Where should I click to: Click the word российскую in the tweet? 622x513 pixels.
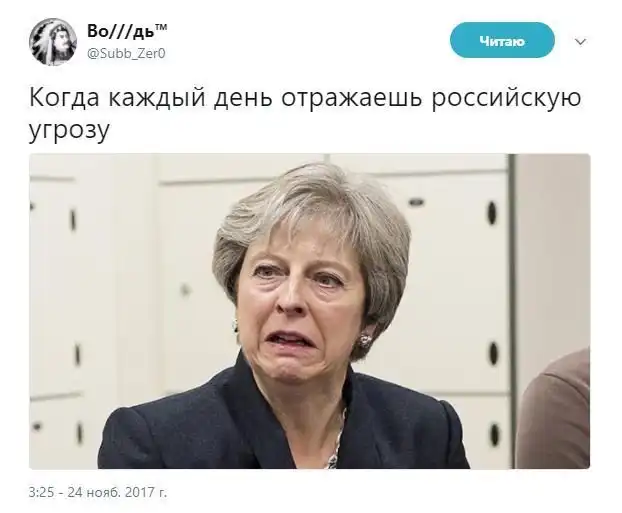tap(507, 99)
